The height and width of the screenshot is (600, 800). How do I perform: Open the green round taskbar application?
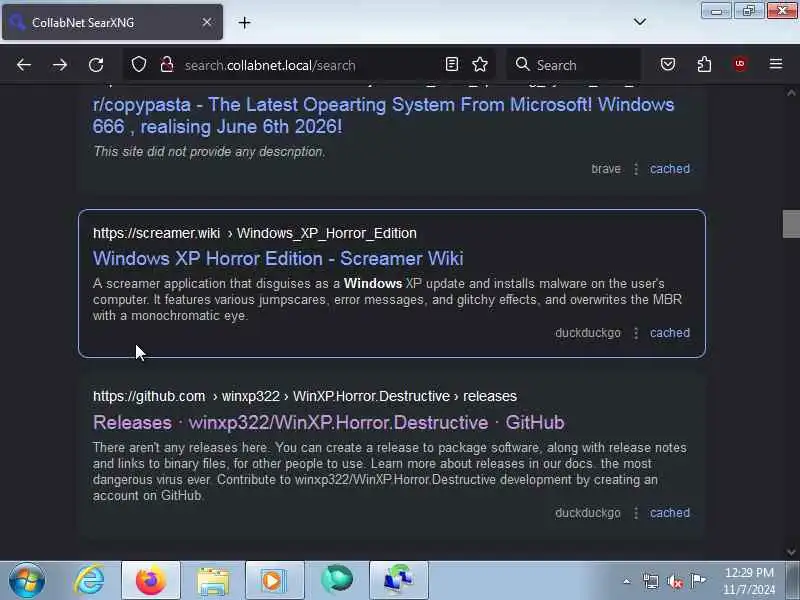(x=337, y=580)
